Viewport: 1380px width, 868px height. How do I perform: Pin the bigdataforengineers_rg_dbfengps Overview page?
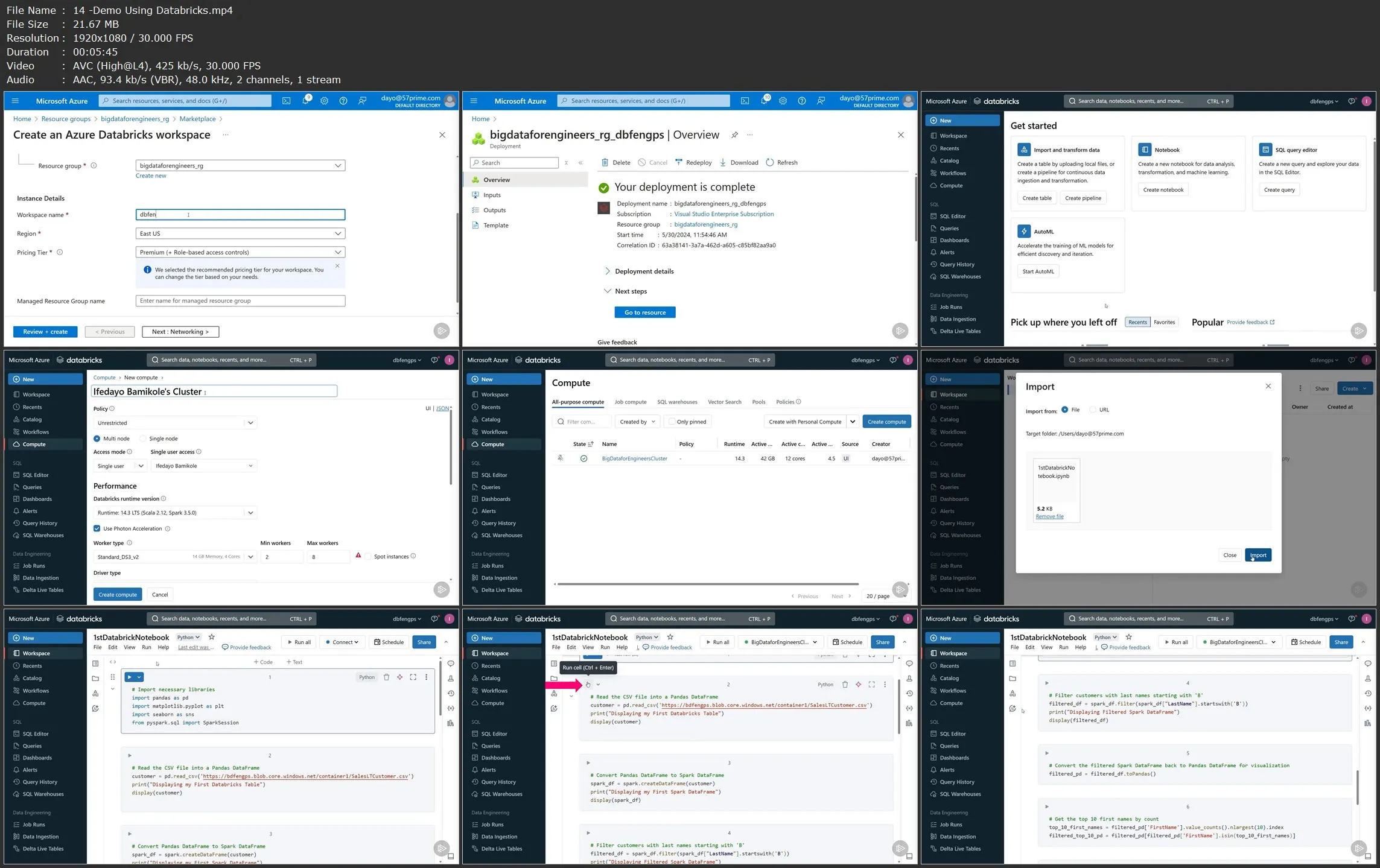(x=734, y=135)
